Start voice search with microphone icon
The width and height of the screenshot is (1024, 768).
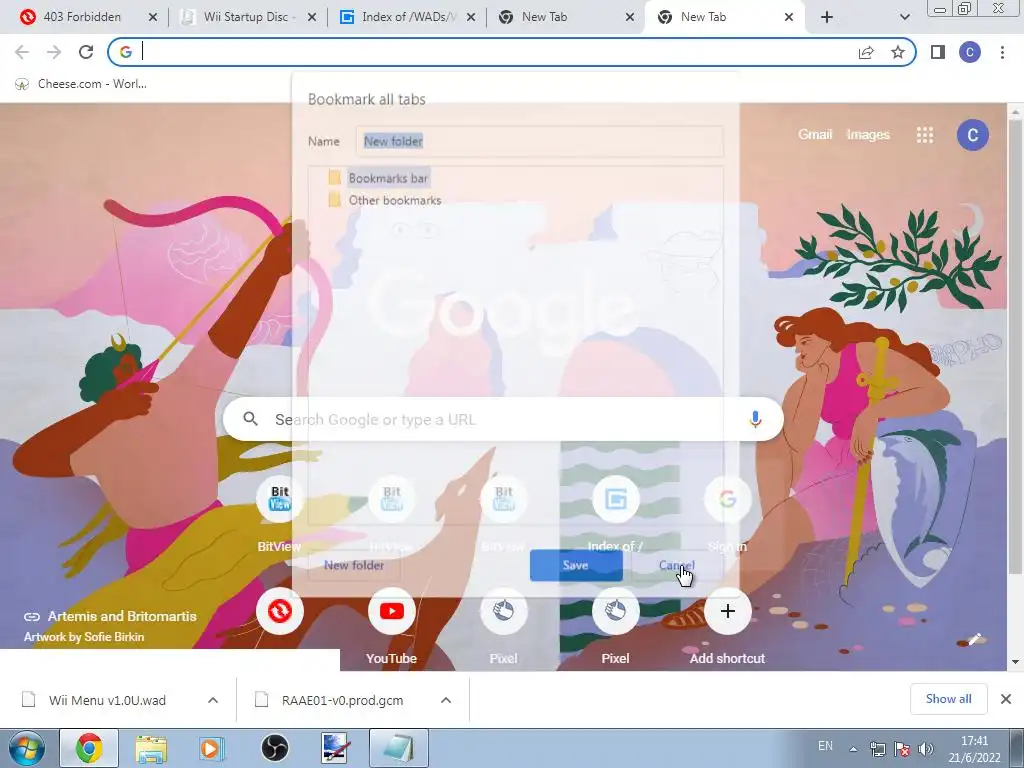tap(755, 419)
